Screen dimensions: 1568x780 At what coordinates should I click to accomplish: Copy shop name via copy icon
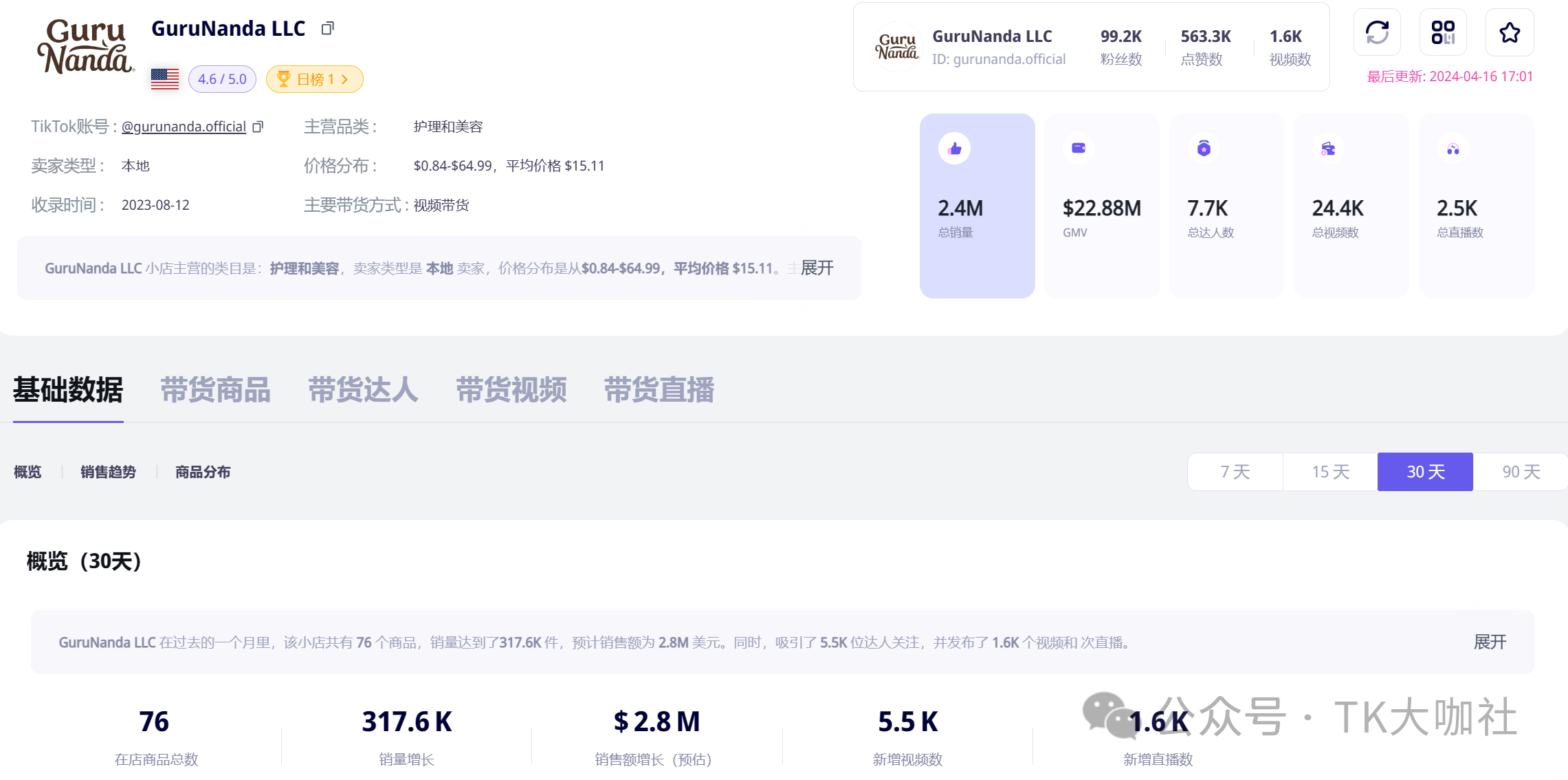click(328, 28)
